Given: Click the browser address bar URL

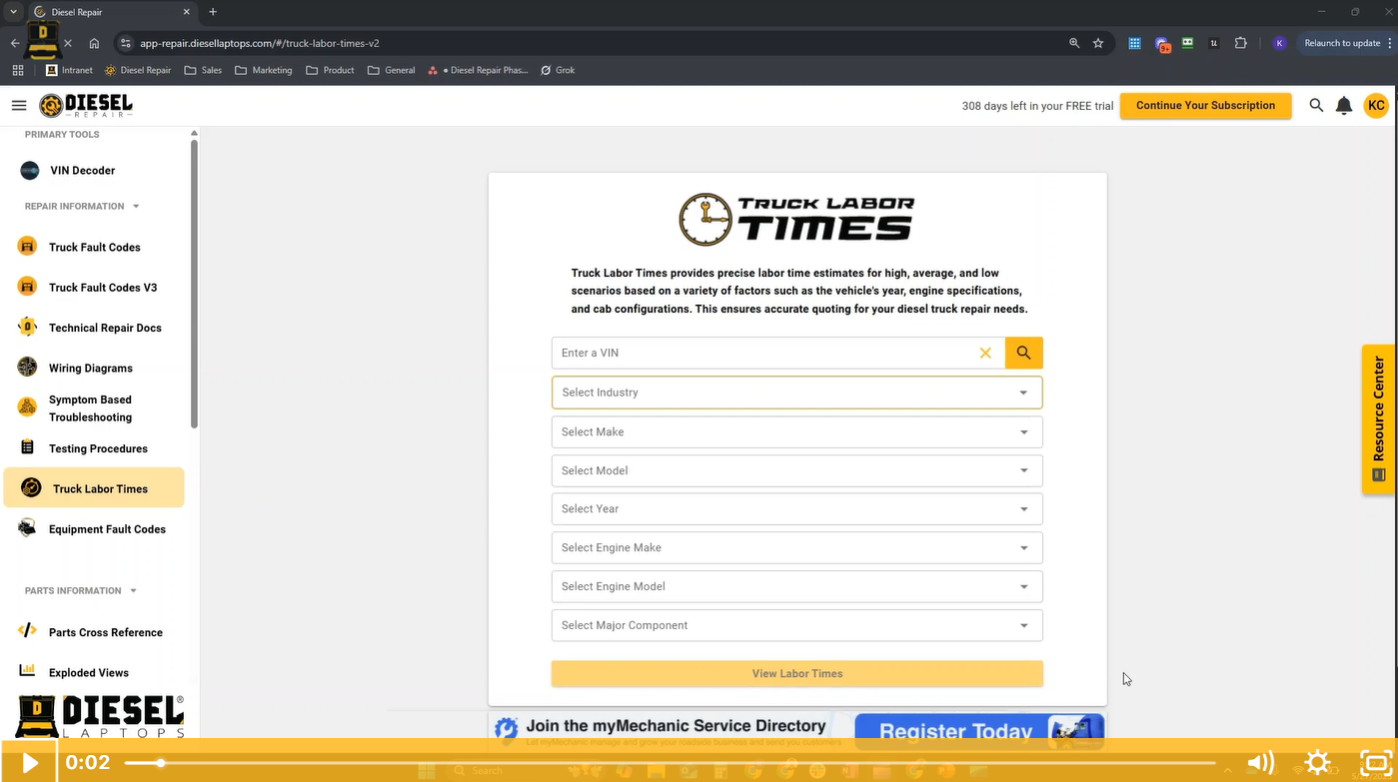Looking at the screenshot, I should pyautogui.click(x=260, y=43).
